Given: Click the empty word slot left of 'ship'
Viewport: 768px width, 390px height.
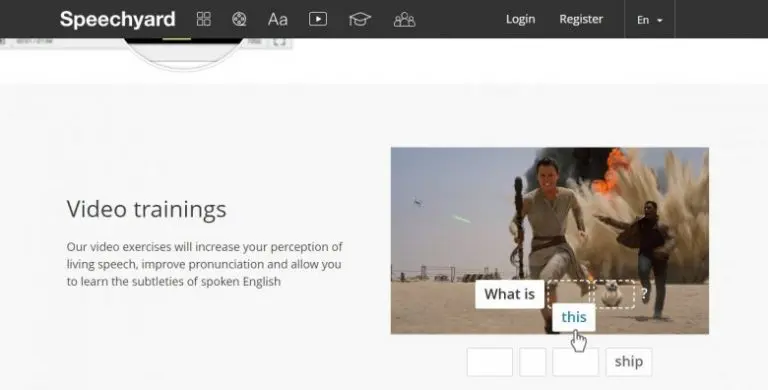Looking at the screenshot, I should tap(576, 362).
